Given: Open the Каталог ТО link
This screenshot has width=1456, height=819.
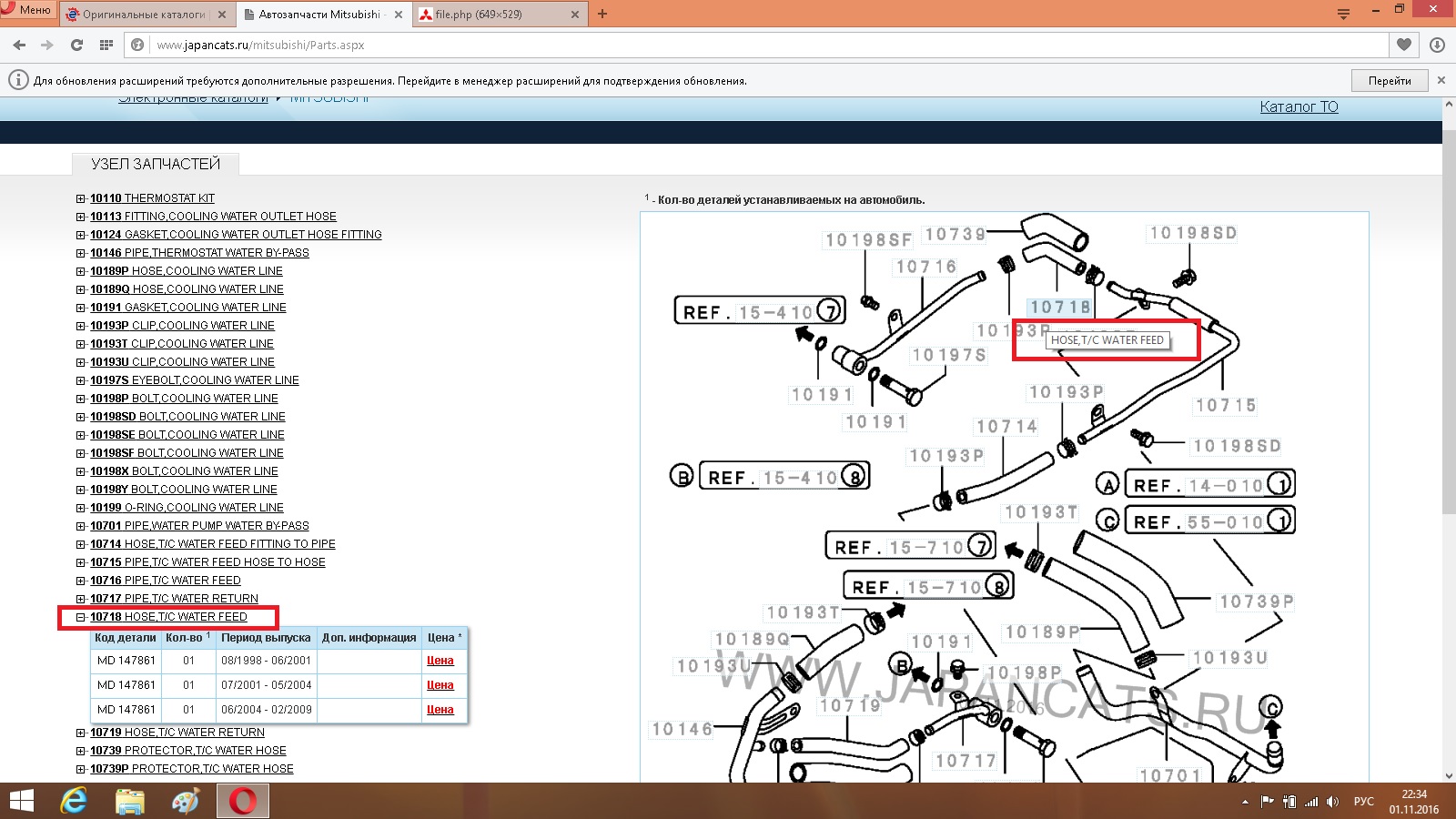Looking at the screenshot, I should tap(1299, 106).
